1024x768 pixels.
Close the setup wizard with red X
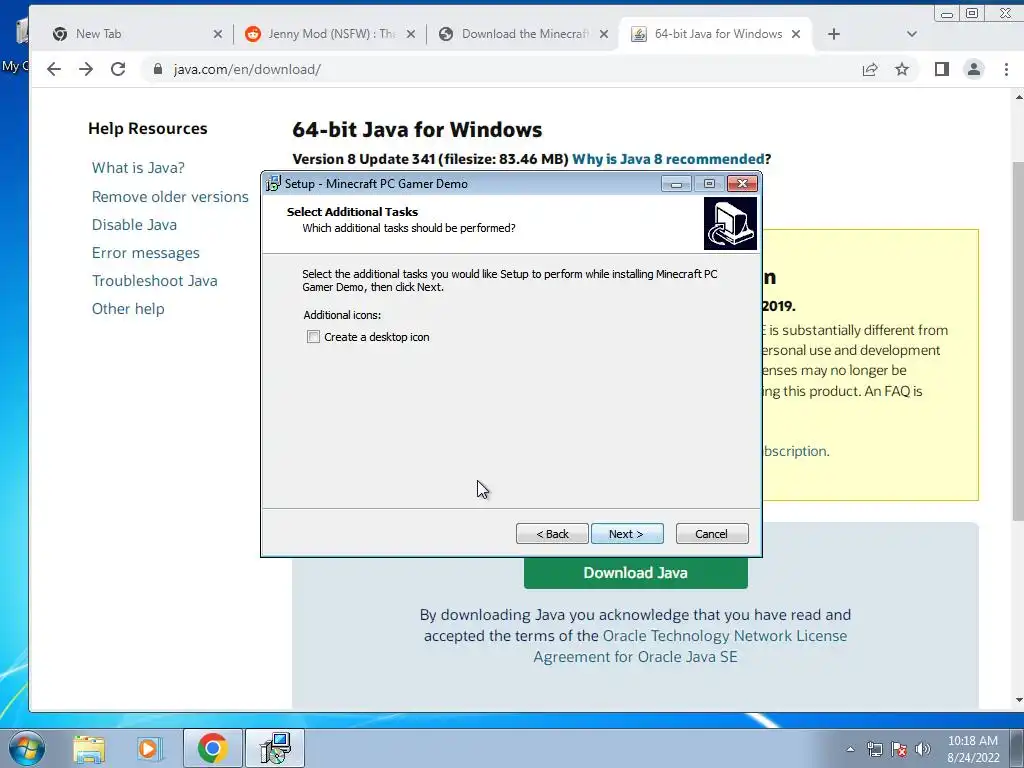[743, 184]
